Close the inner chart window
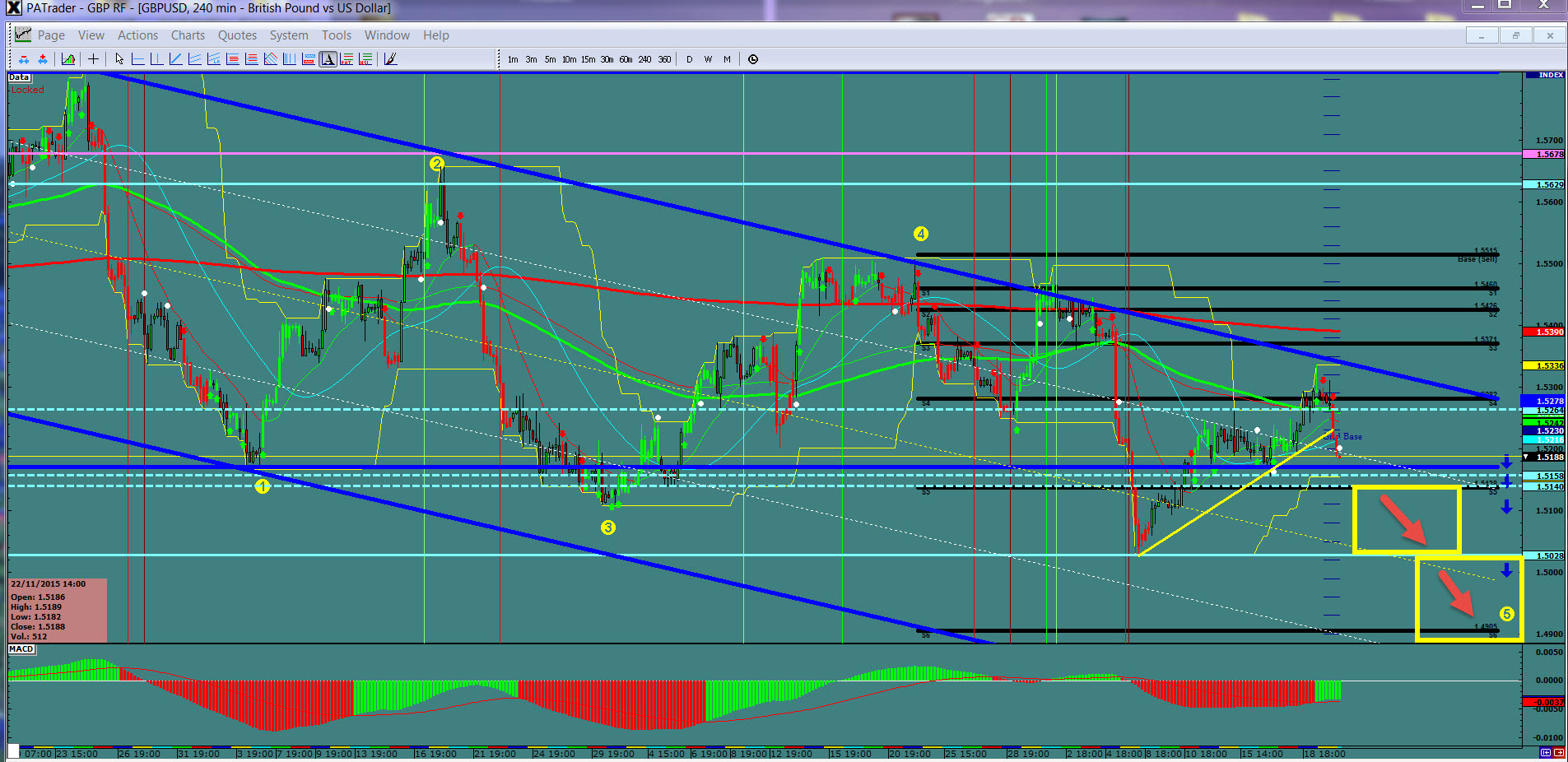Screen dimensions: 1568x762 [1550, 35]
